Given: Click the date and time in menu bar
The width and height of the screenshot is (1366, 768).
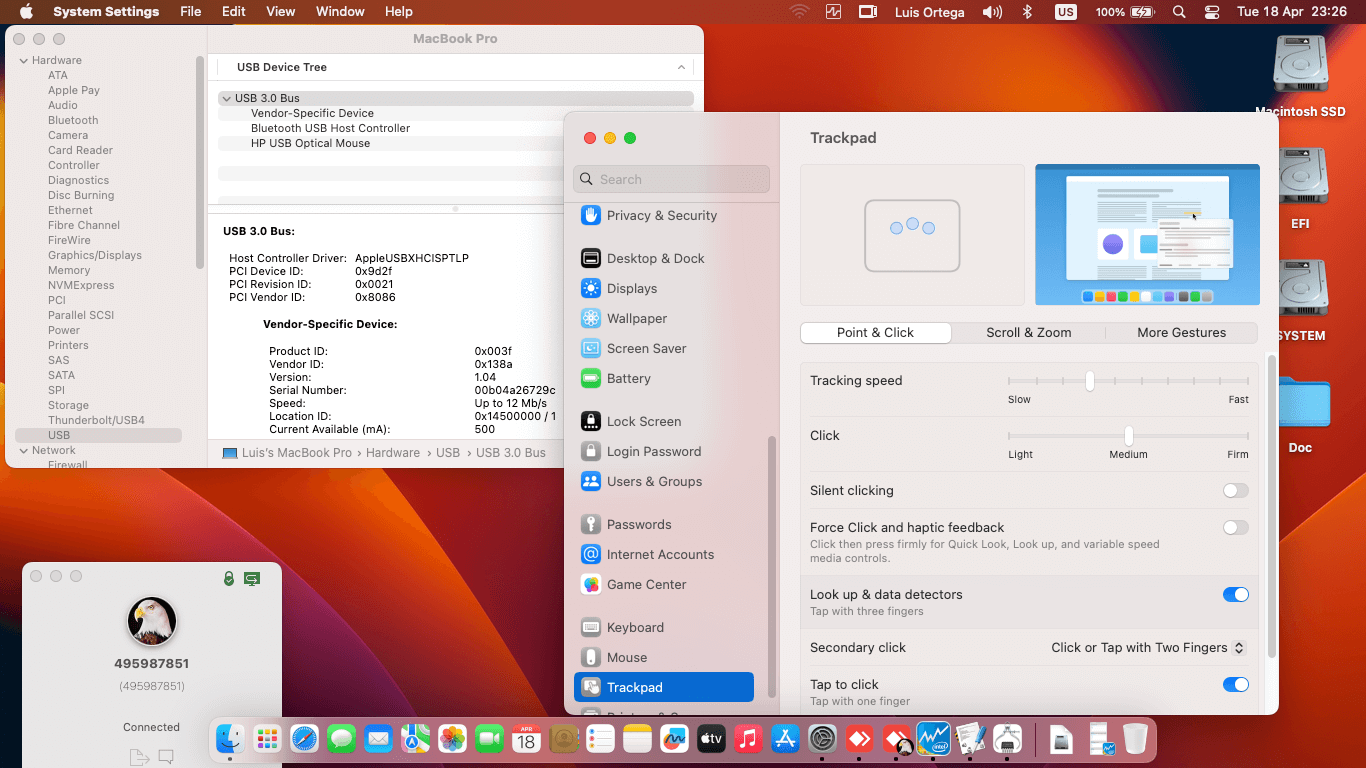Looking at the screenshot, I should (1294, 12).
